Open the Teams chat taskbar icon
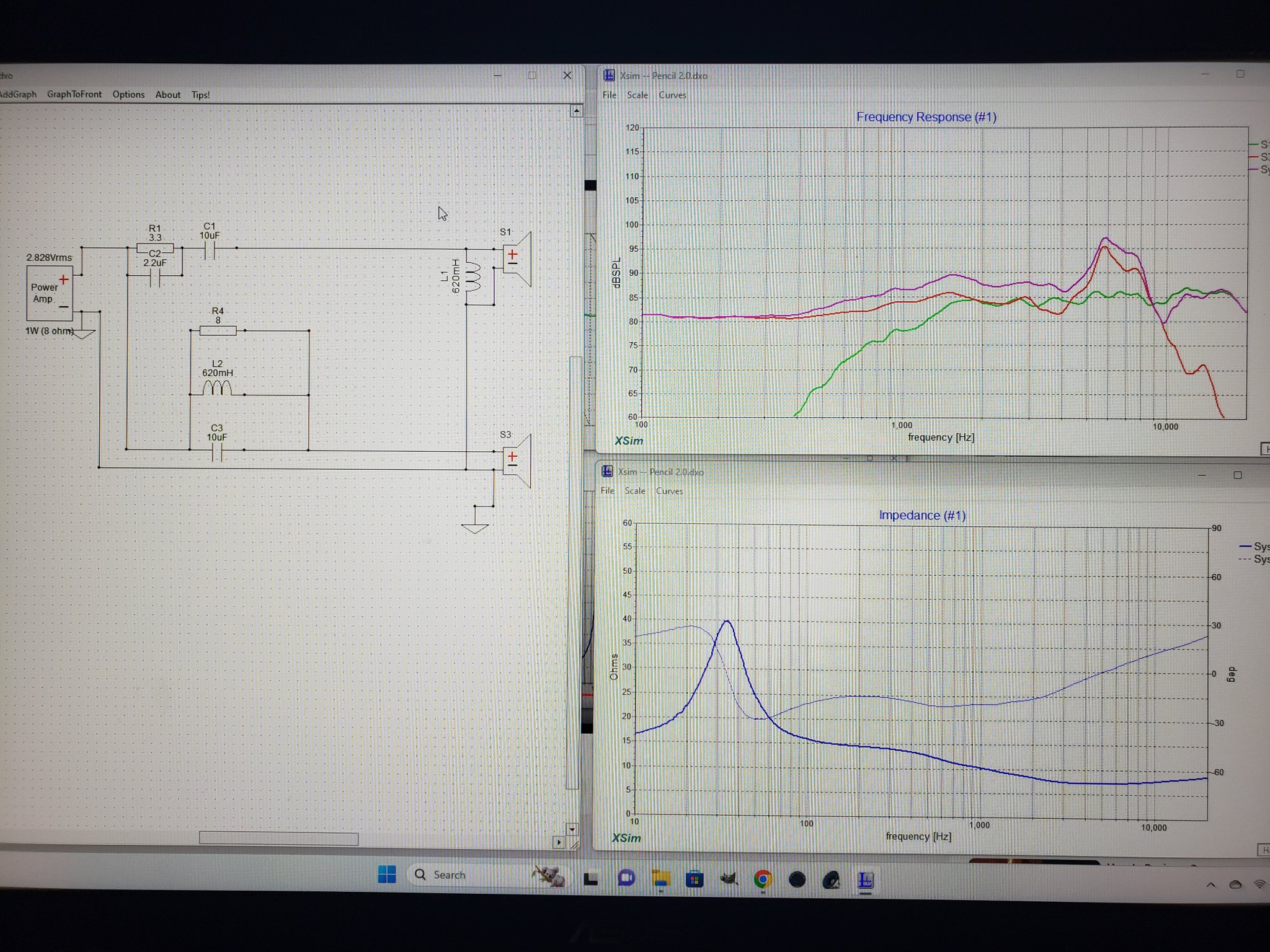 coord(626,878)
